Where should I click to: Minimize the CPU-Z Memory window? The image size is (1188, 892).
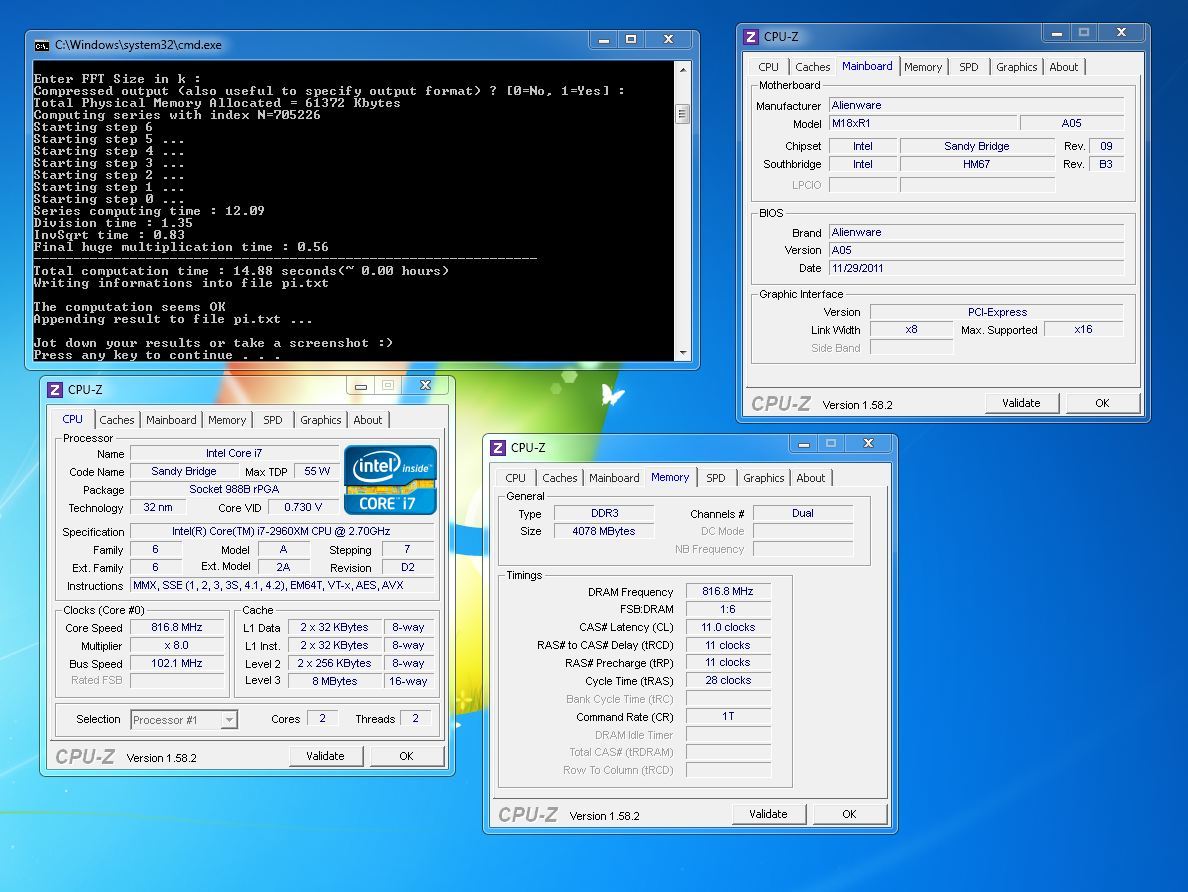[x=804, y=443]
